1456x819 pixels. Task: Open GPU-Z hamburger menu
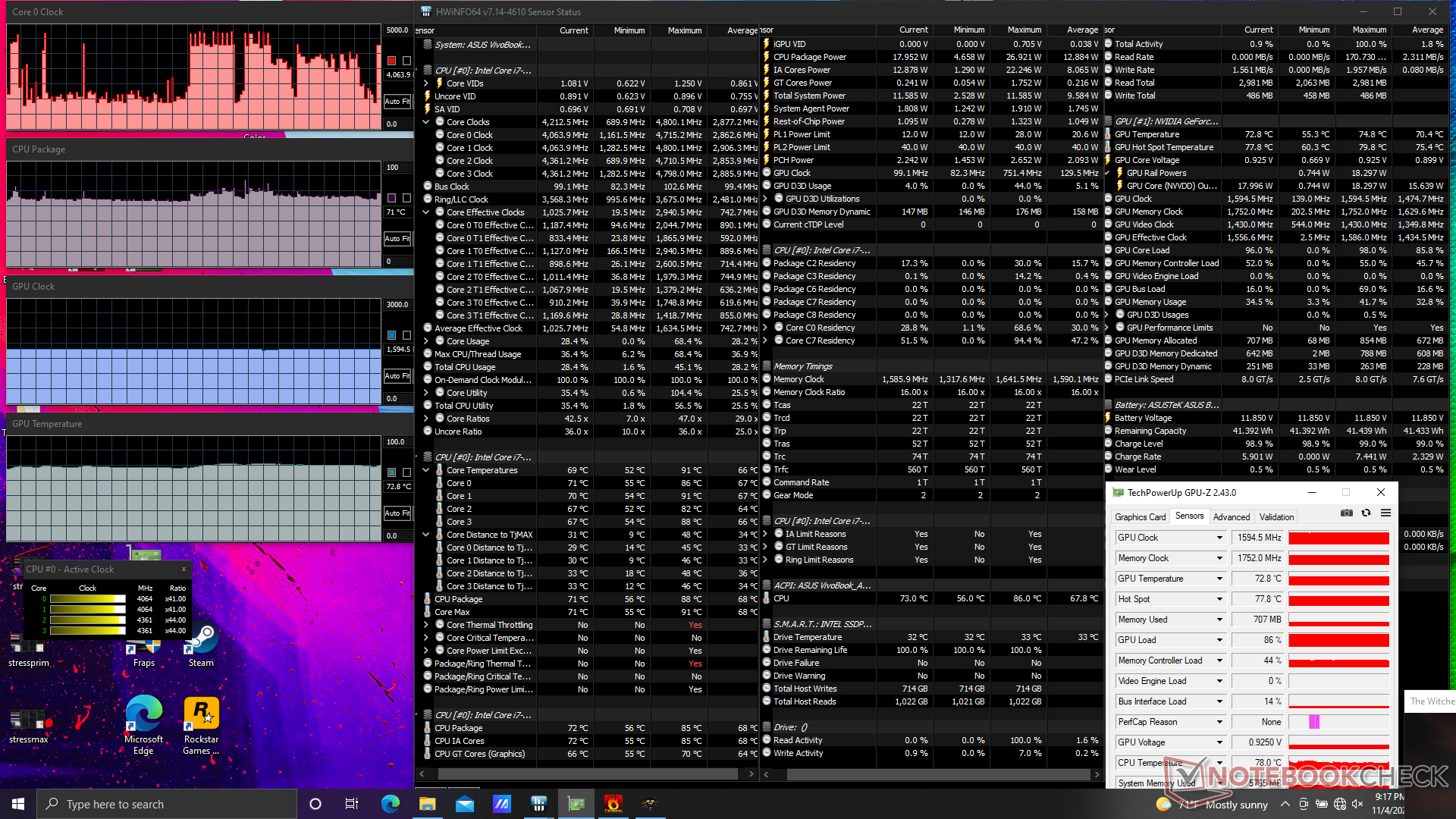coord(1385,513)
